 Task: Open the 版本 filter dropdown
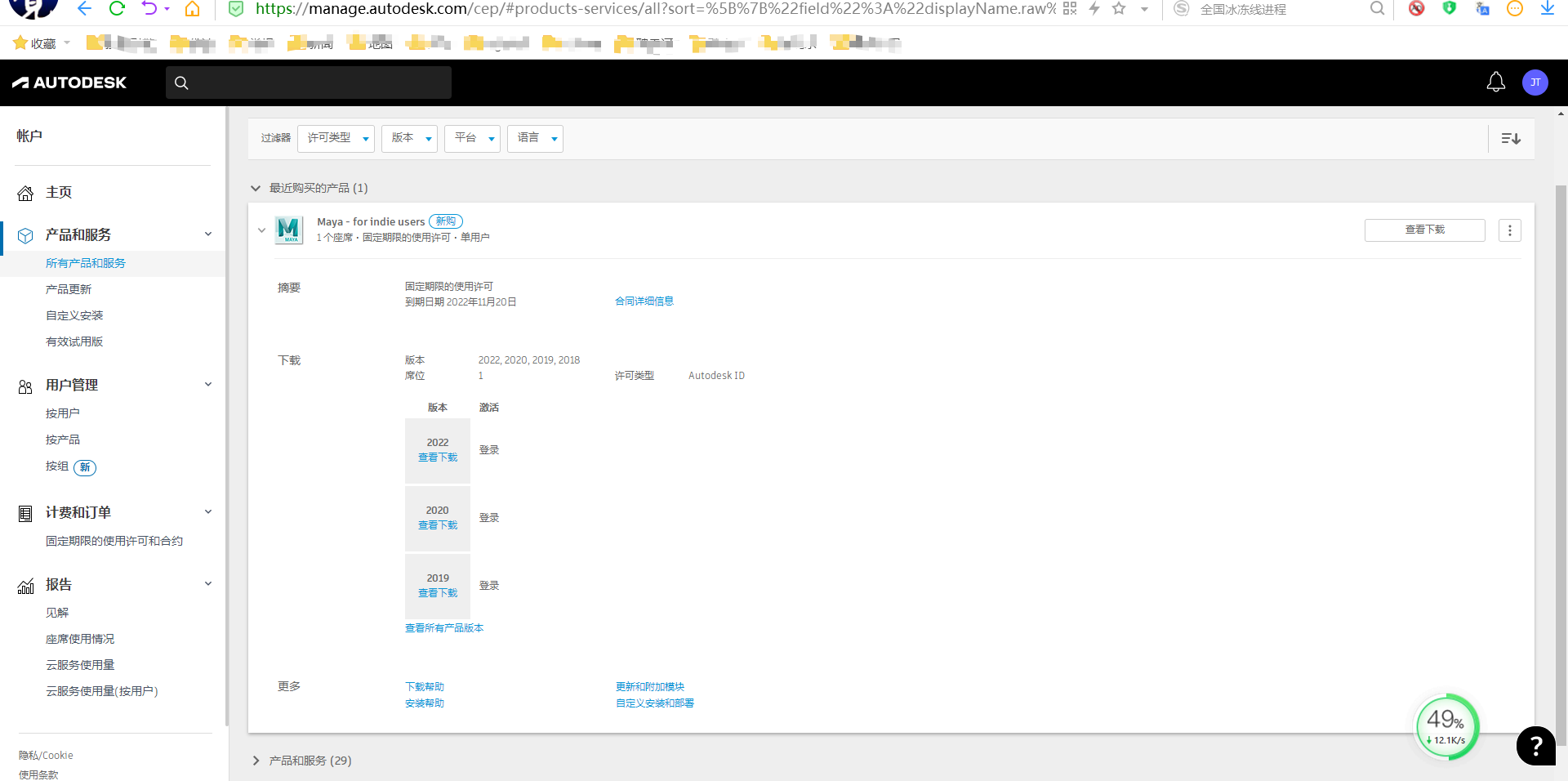[410, 139]
